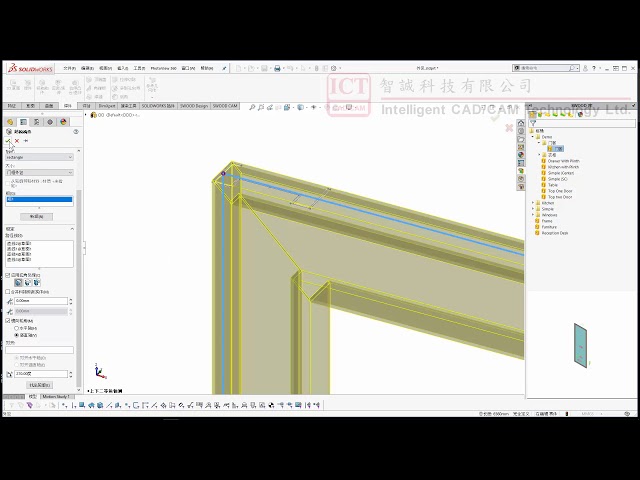The height and width of the screenshot is (480, 640).
Task: Switch to DimXpert tab
Action: (x=107, y=106)
